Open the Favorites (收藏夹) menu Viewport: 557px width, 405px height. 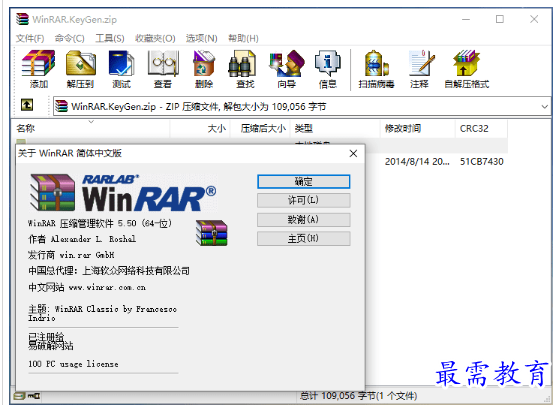[x=155, y=38]
